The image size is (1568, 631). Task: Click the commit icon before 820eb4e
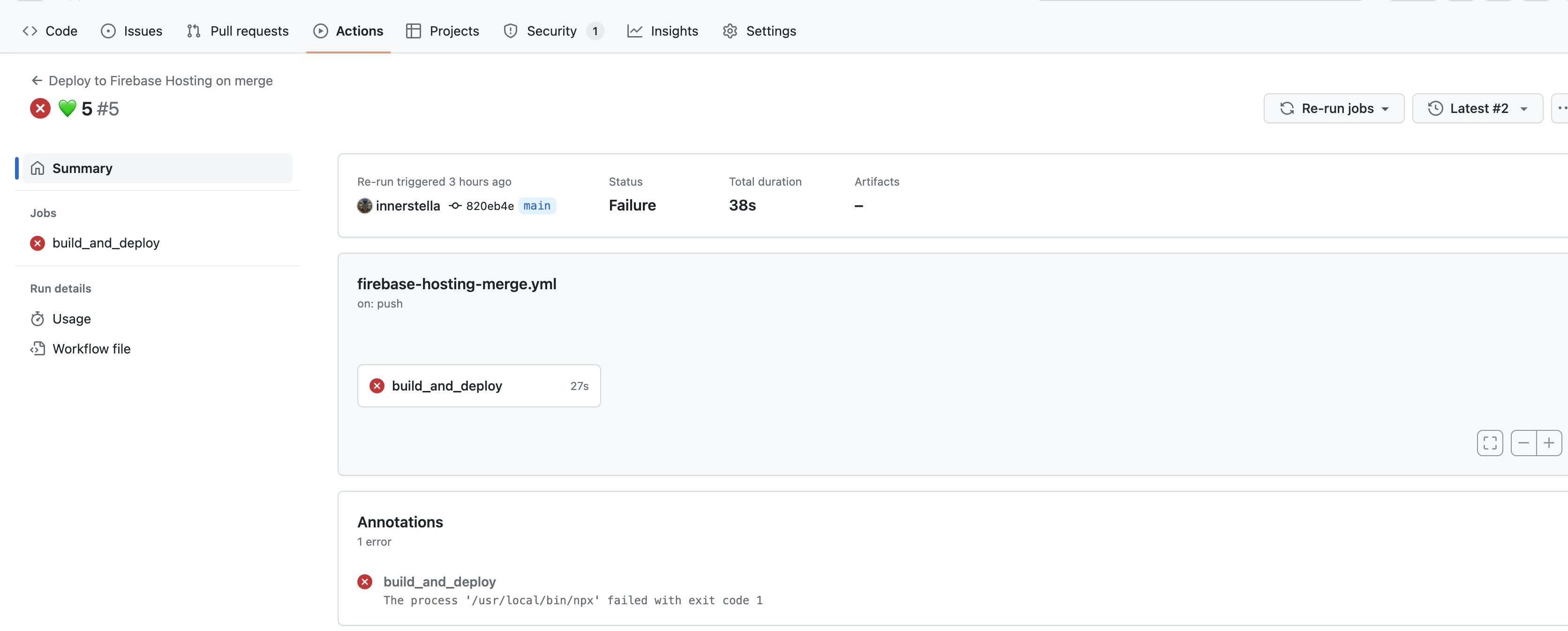455,206
